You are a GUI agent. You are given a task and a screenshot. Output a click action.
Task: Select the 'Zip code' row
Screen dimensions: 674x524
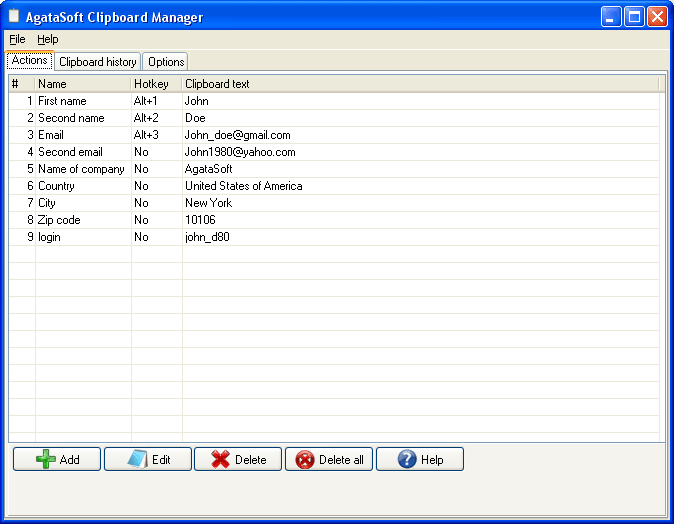pos(334,220)
